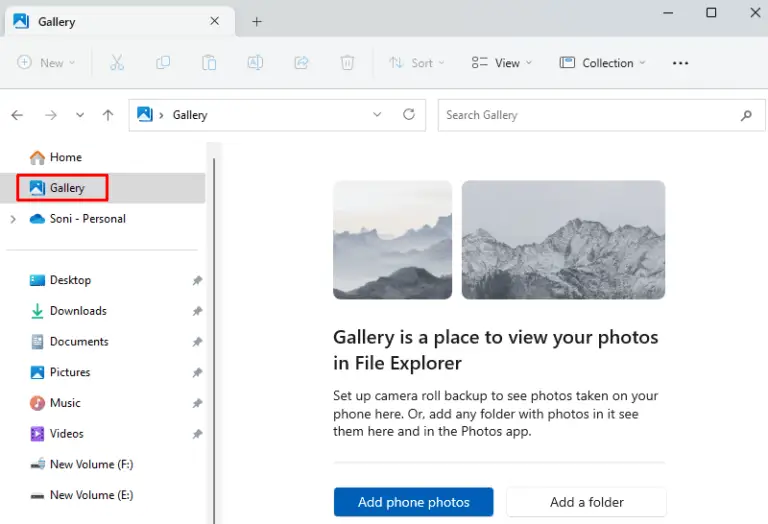Click in the Search Gallery field
Screen dimensions: 768x524
(x=601, y=115)
